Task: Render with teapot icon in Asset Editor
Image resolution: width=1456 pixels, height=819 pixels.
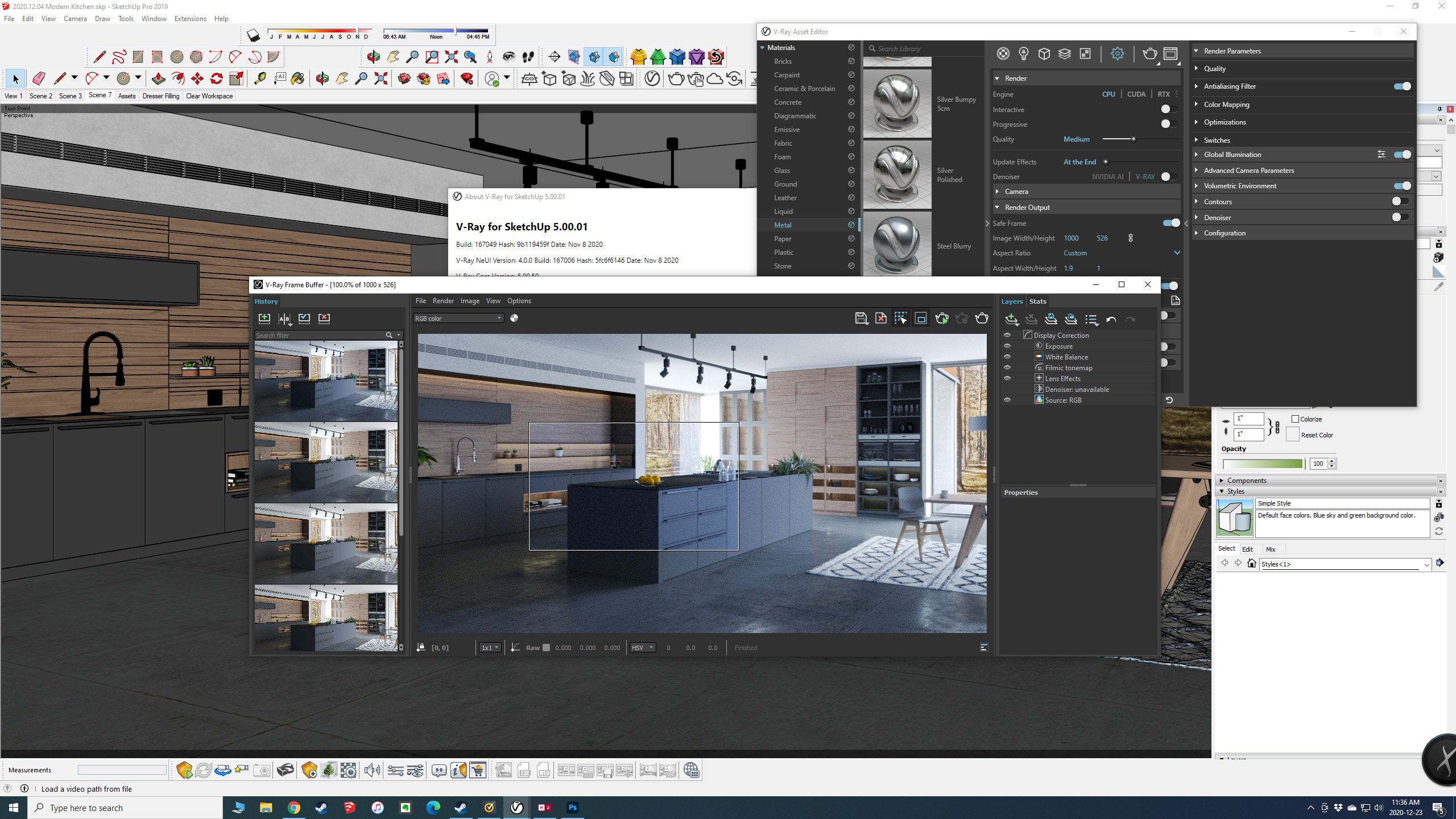Action: (1149, 53)
